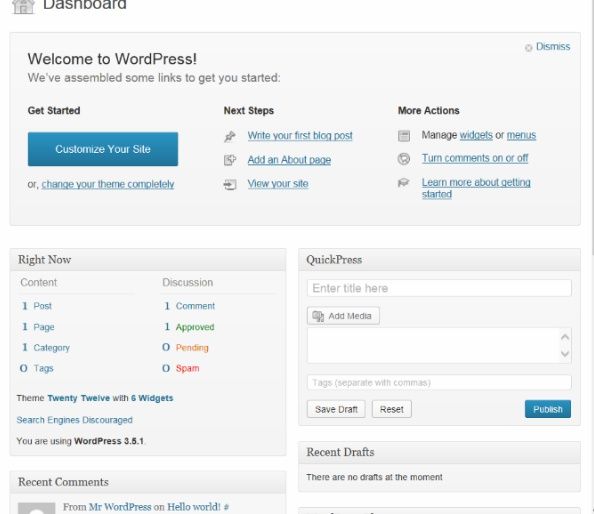This screenshot has width=594, height=514.
Task: Click the Save Draft button
Action: click(x=336, y=409)
